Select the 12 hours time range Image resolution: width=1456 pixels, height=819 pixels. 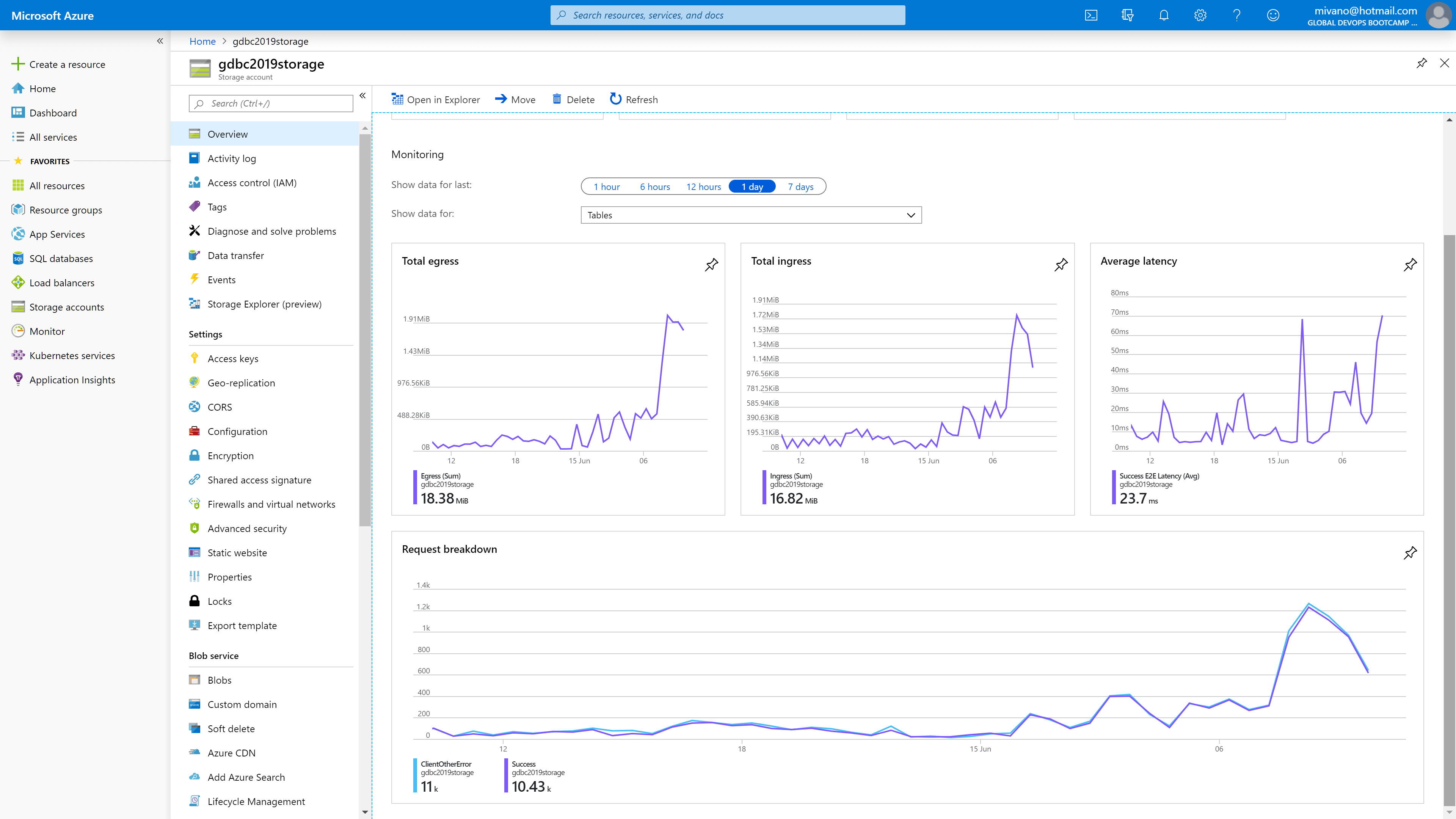[x=703, y=187]
